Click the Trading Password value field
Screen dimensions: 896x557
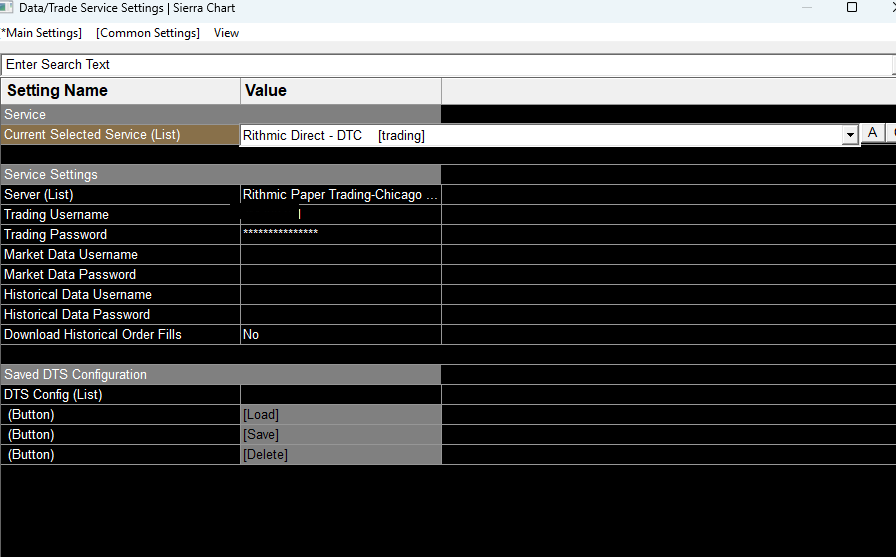tap(341, 235)
